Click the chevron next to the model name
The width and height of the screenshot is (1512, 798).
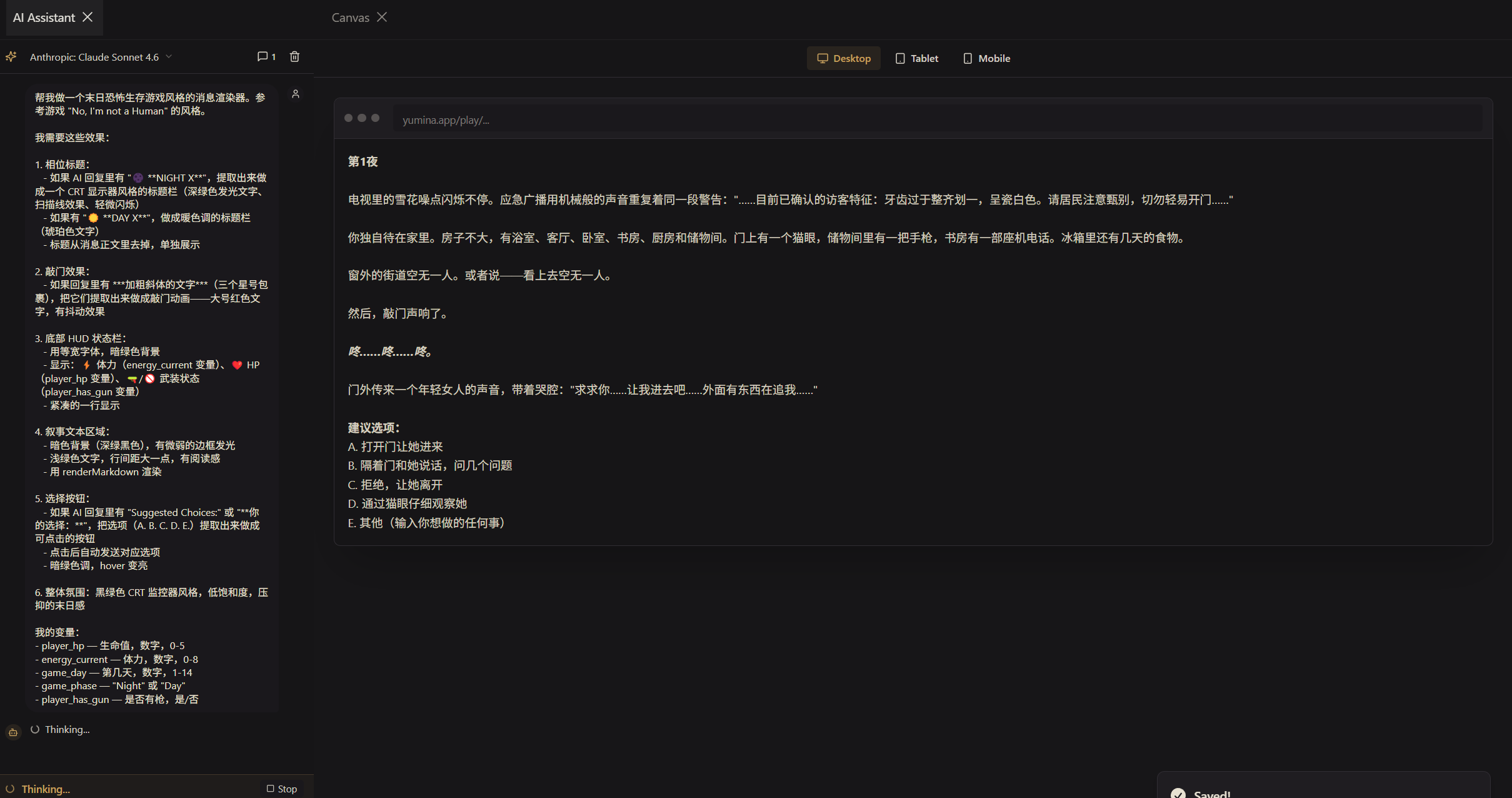(170, 56)
